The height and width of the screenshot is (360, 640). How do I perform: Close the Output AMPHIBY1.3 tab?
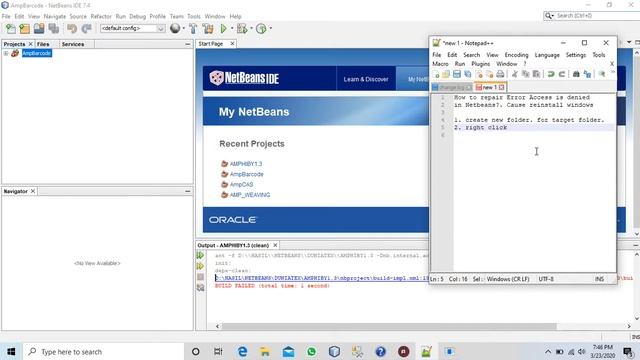(x=275, y=245)
